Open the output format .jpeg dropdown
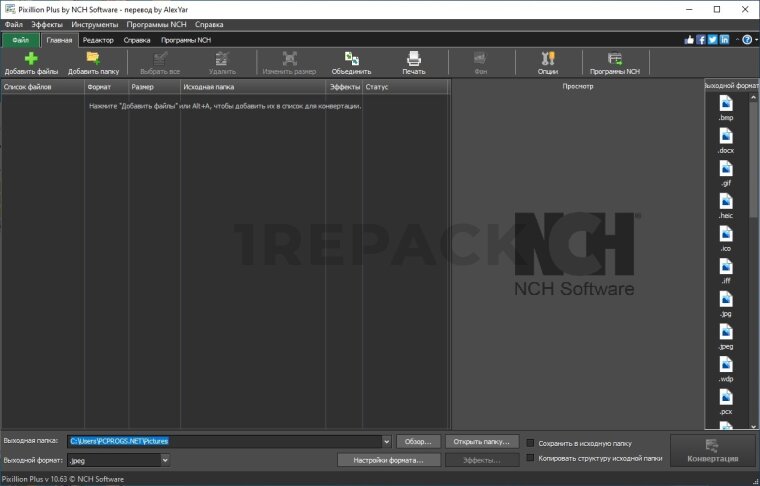The height and width of the screenshot is (486, 760). click(x=165, y=460)
